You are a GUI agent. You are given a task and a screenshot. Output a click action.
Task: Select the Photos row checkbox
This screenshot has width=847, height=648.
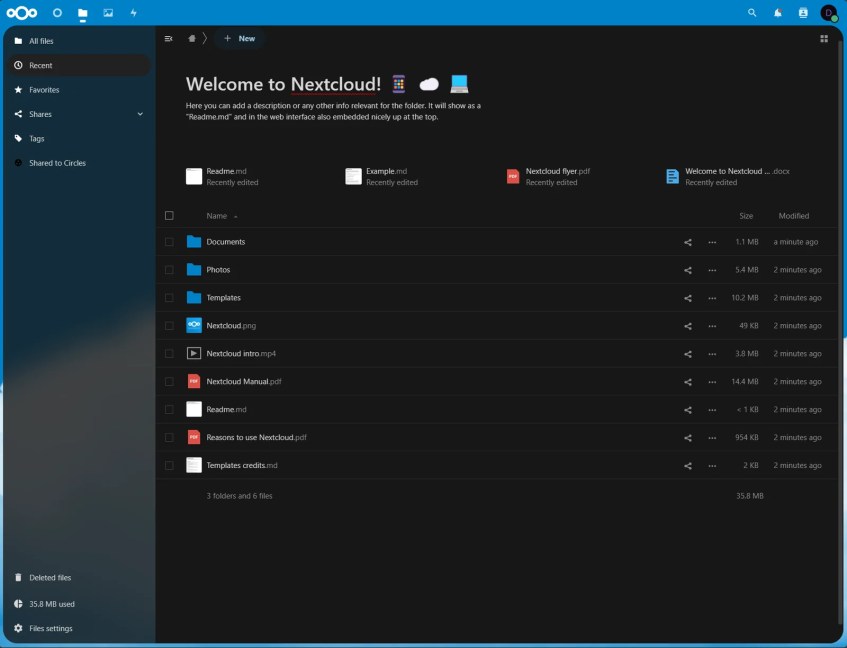[x=169, y=269]
